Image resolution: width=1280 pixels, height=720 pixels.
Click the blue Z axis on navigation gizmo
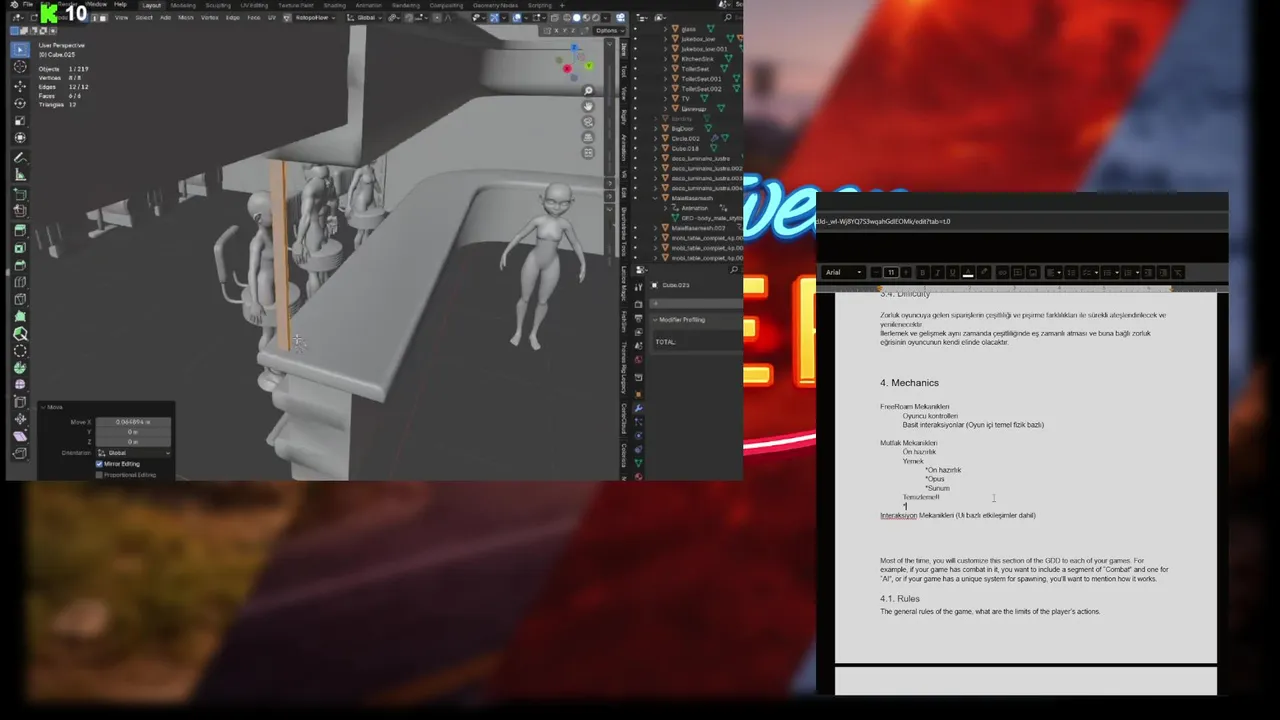tap(575, 47)
